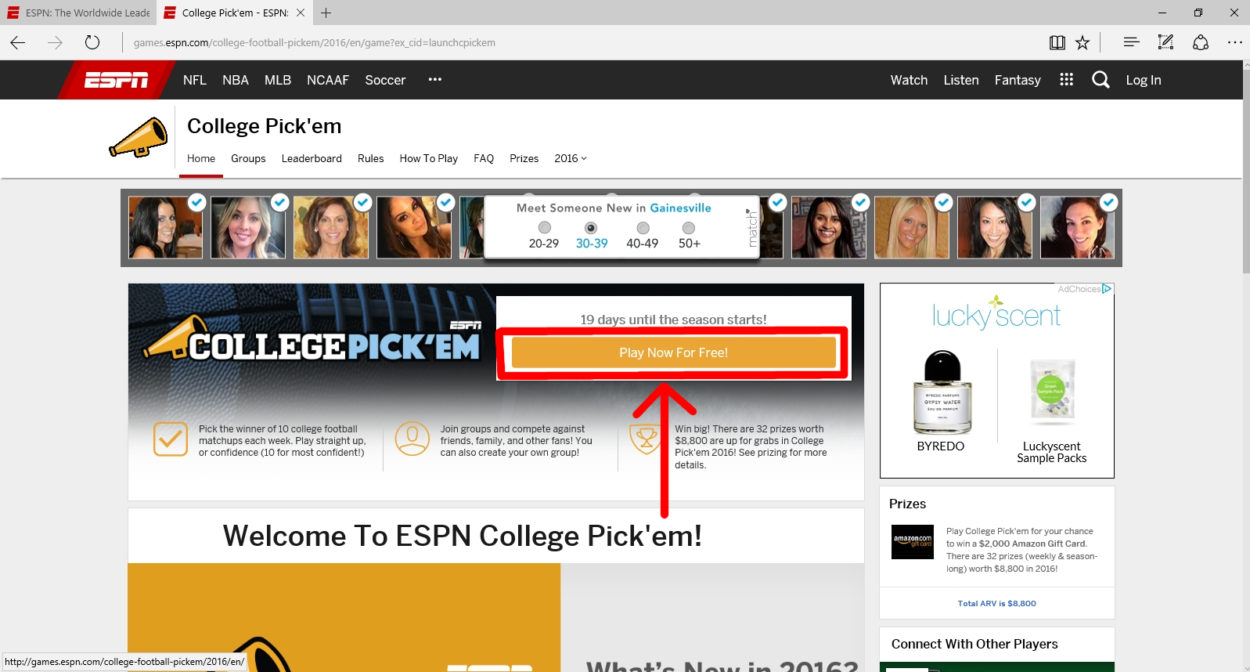Click the Gainesville link in the match ad
This screenshot has width=1250, height=672.
[680, 208]
